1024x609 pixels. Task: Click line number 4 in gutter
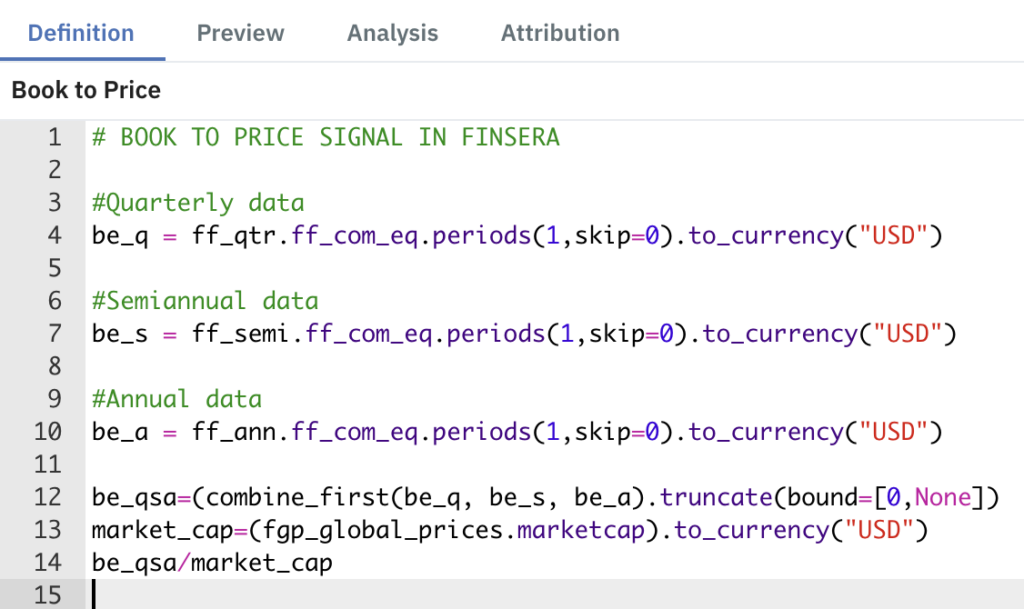point(55,235)
